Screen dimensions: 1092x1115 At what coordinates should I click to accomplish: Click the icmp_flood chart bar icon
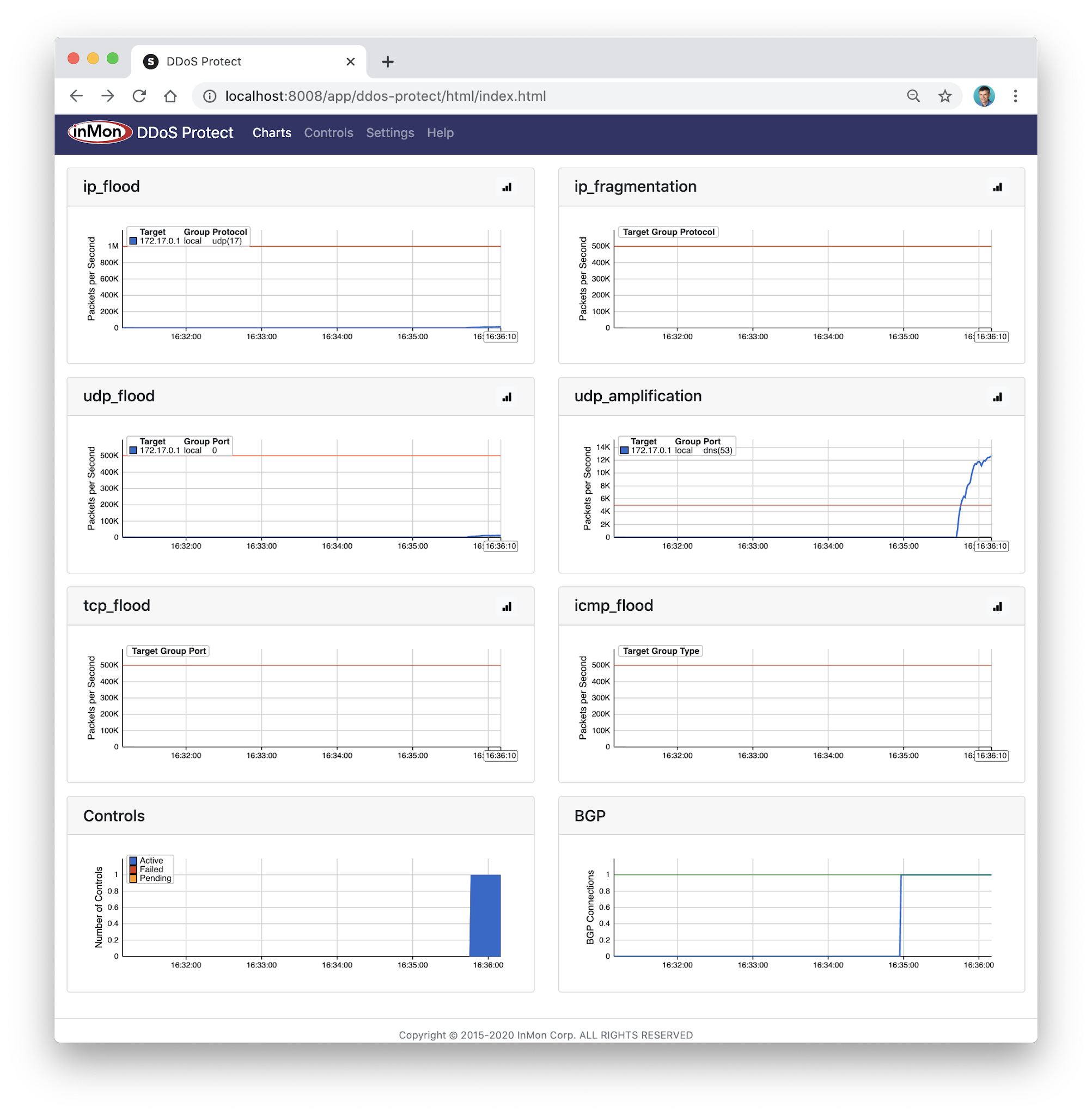coord(997,606)
